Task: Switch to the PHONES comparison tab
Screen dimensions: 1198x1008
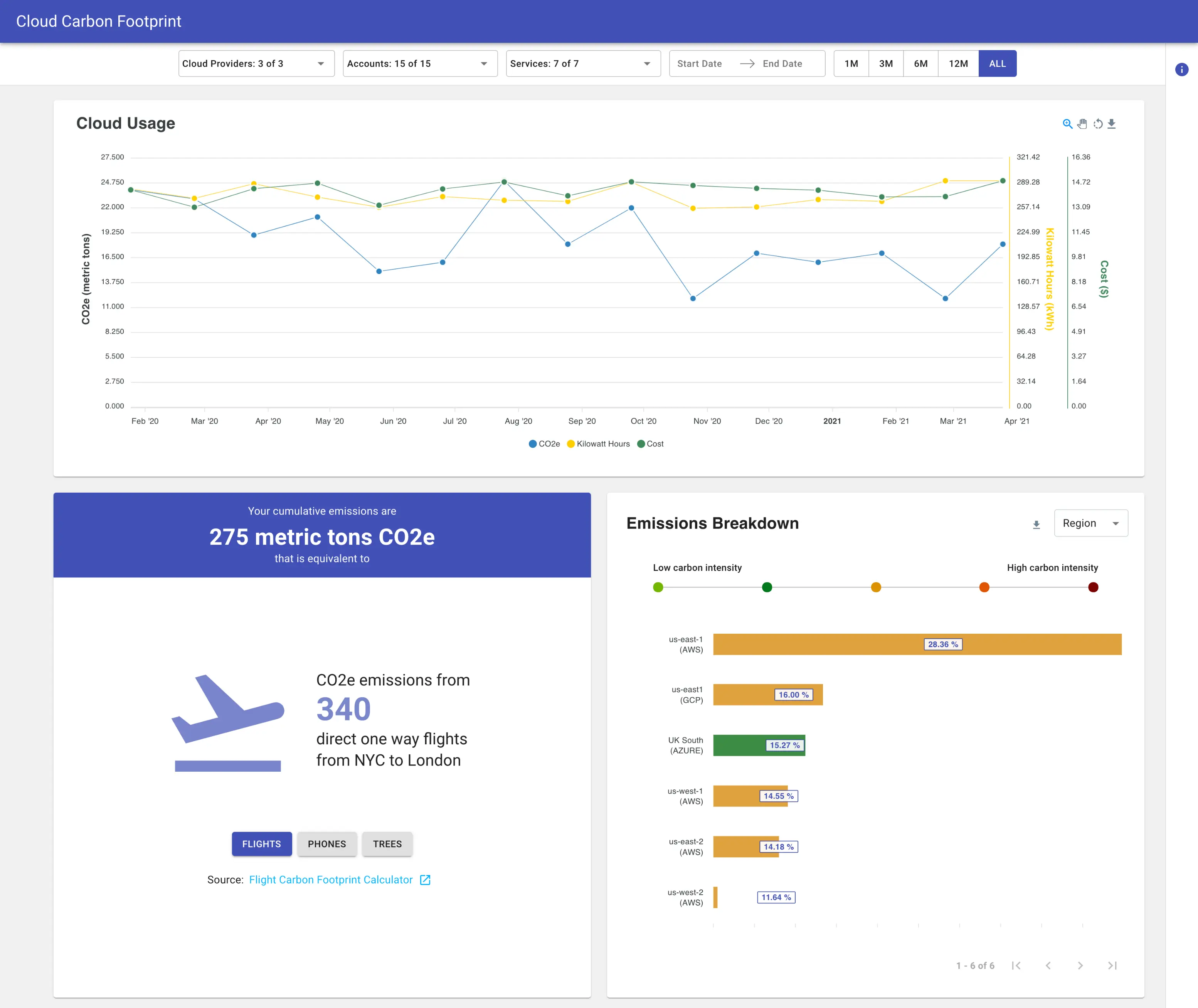Action: [327, 844]
